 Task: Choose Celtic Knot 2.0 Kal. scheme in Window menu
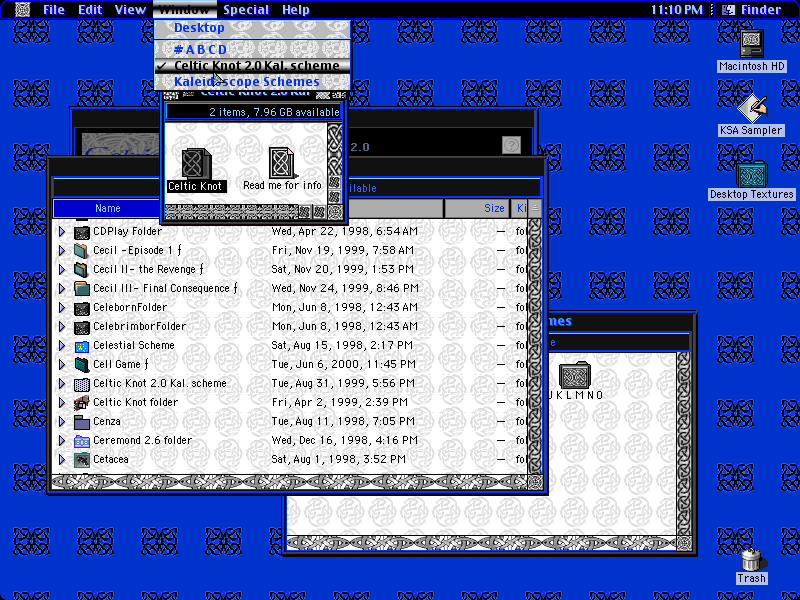pos(252,66)
